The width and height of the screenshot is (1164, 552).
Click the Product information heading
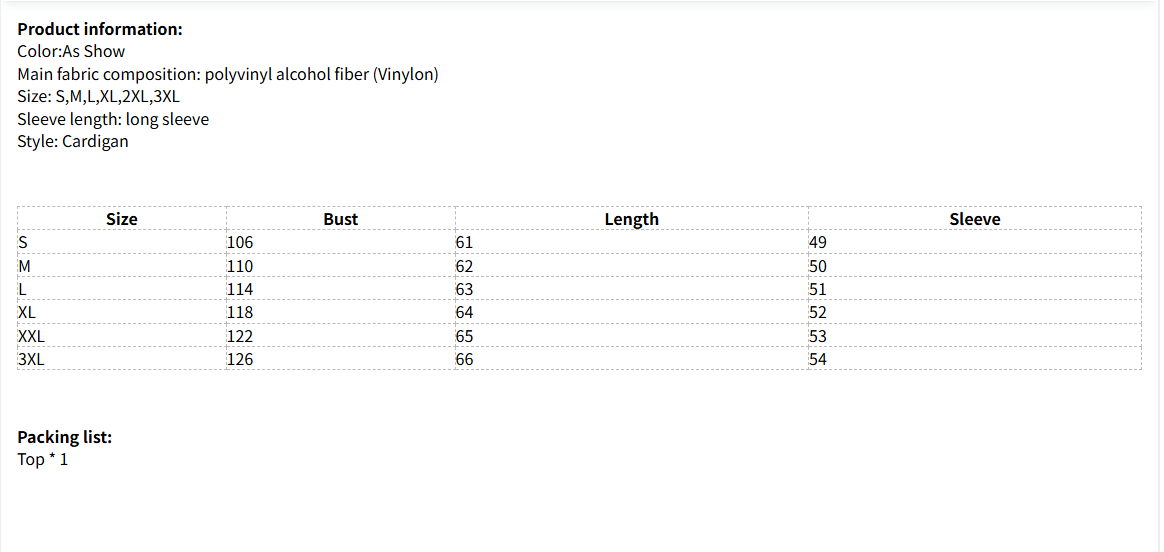click(x=100, y=29)
